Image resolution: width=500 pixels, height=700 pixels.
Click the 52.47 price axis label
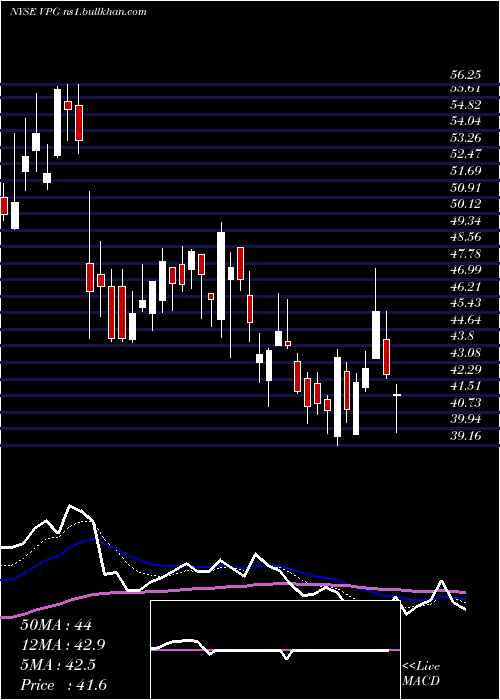[466, 154]
